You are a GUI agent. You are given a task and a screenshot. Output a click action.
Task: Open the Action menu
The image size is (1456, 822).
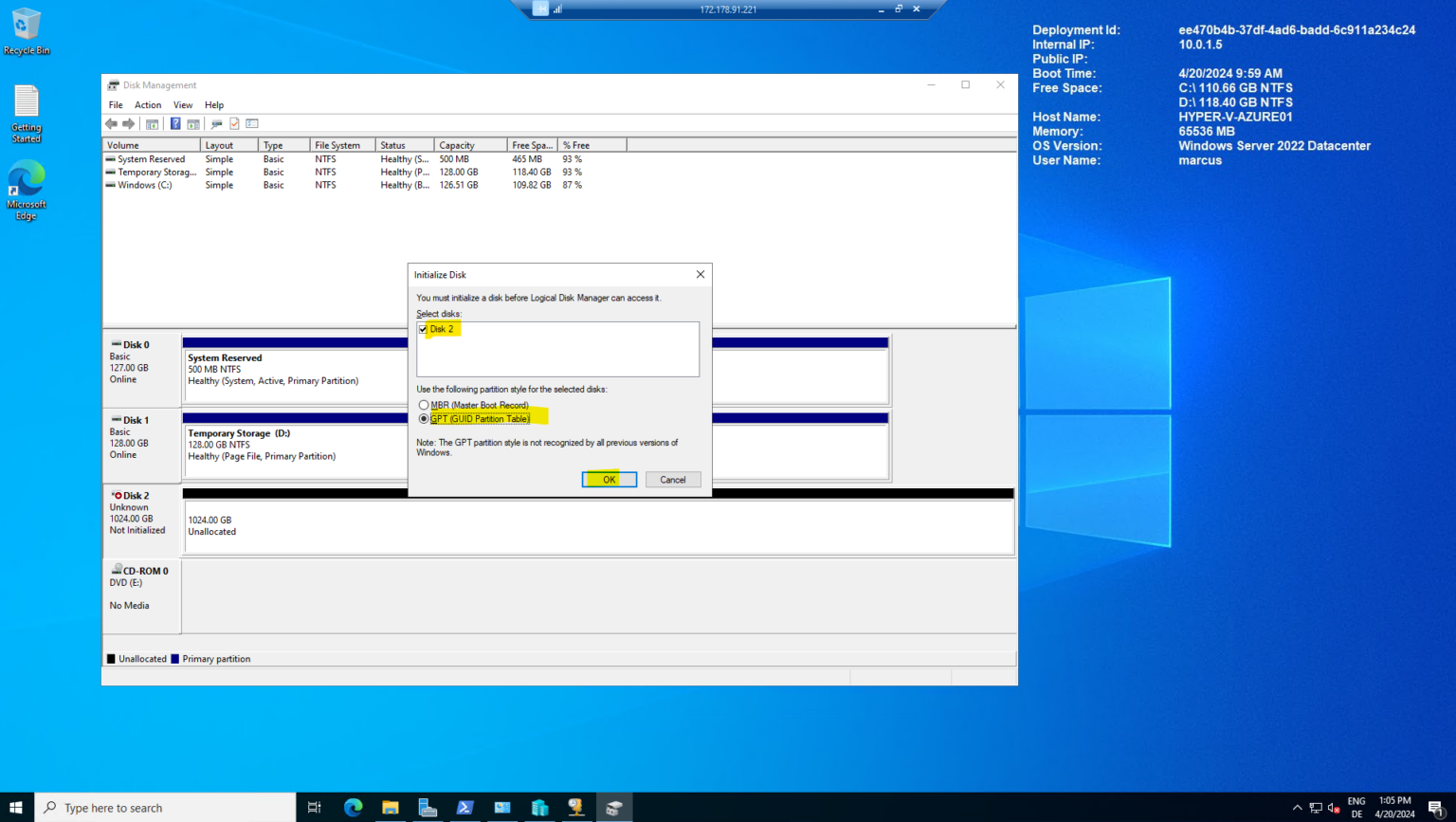click(x=148, y=104)
